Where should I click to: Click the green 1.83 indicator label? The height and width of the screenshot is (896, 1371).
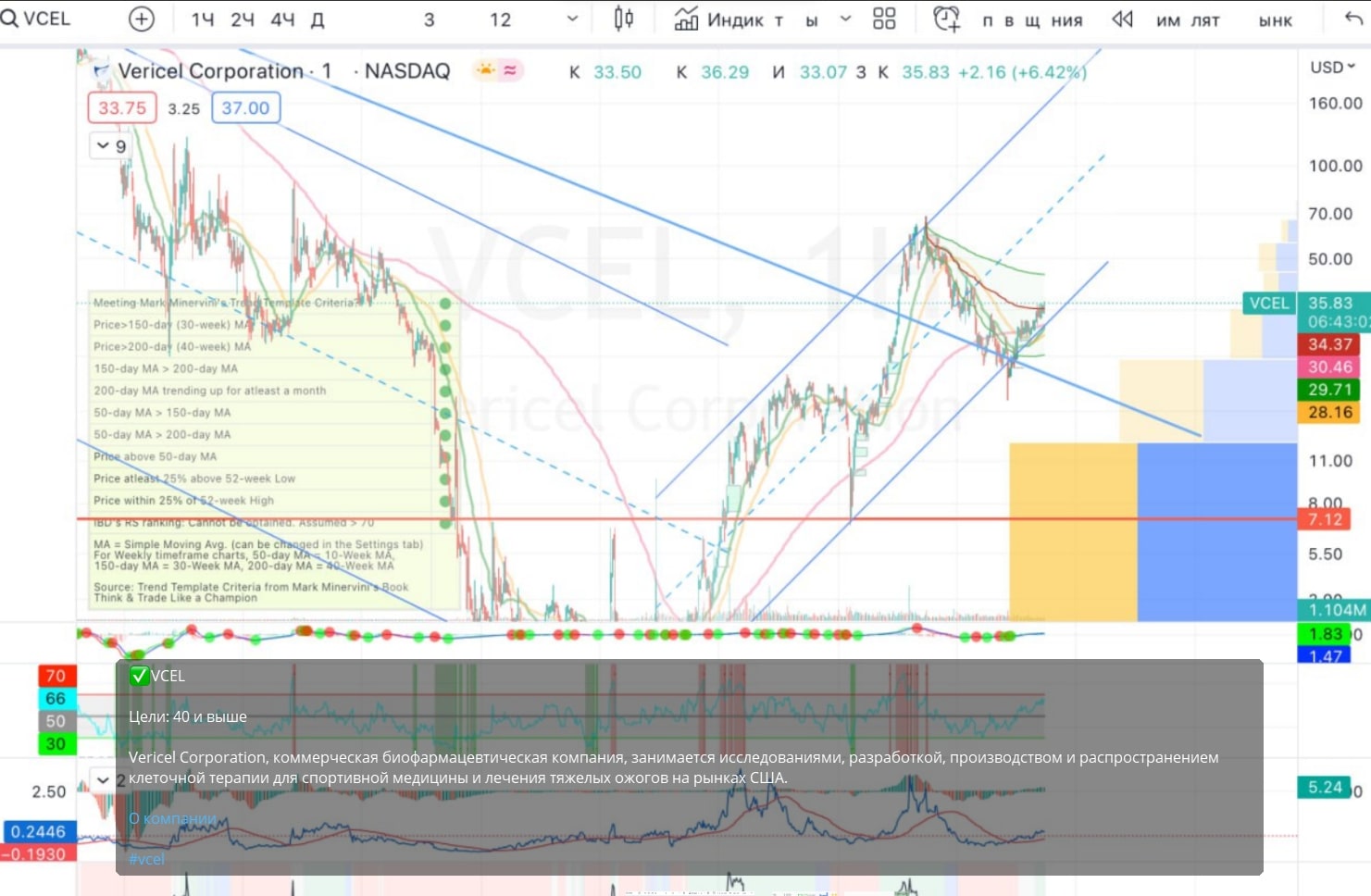(x=1326, y=634)
